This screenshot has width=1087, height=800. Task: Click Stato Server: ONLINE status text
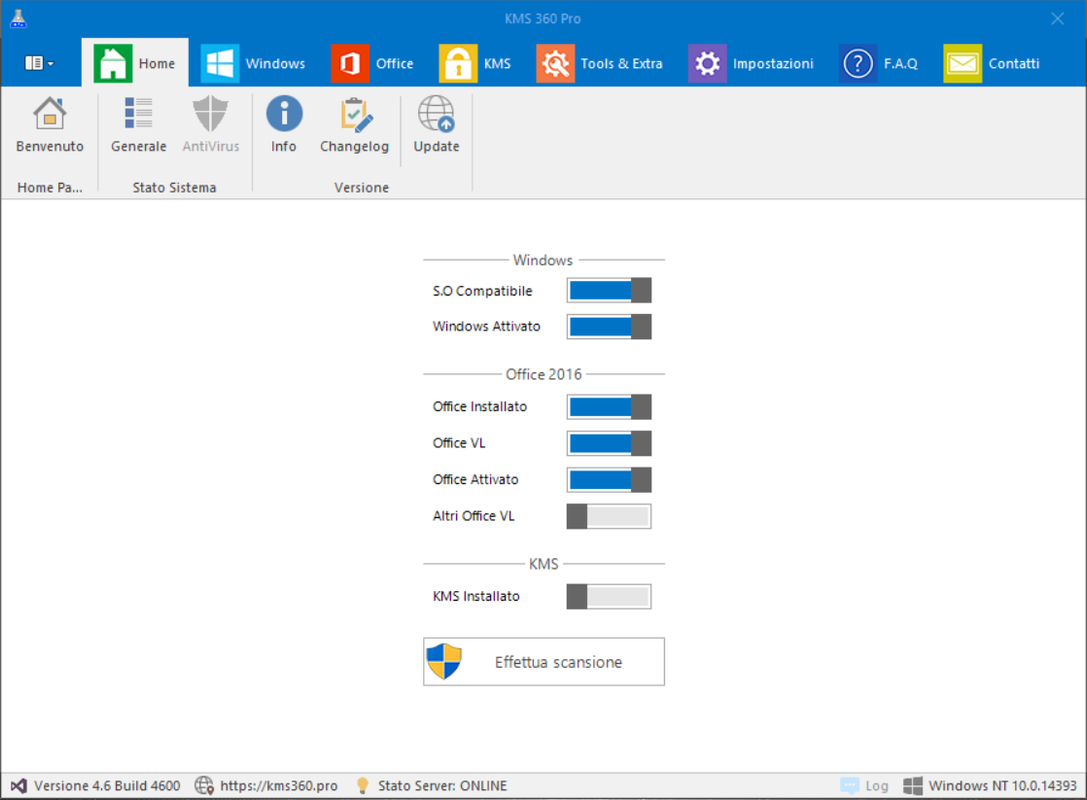442,785
